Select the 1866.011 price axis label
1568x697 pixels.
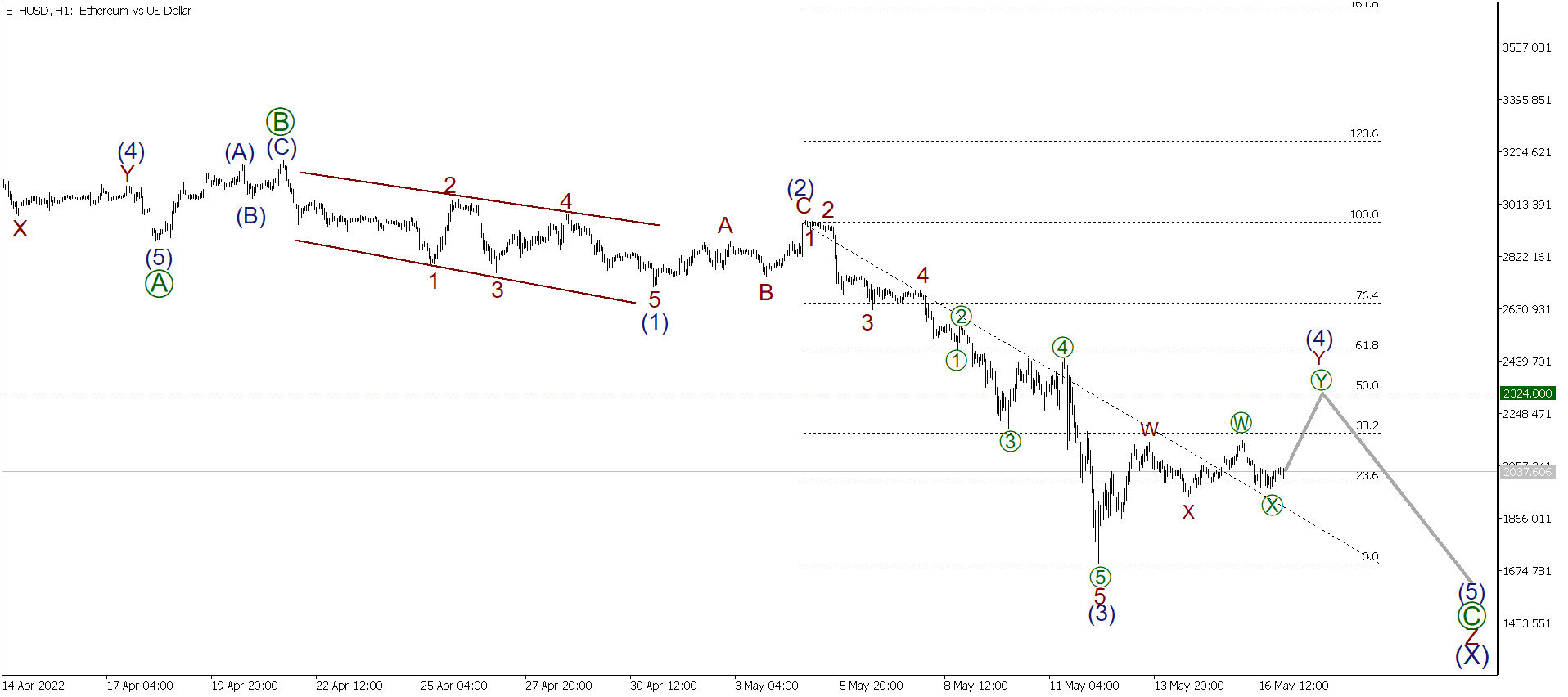coord(1526,519)
